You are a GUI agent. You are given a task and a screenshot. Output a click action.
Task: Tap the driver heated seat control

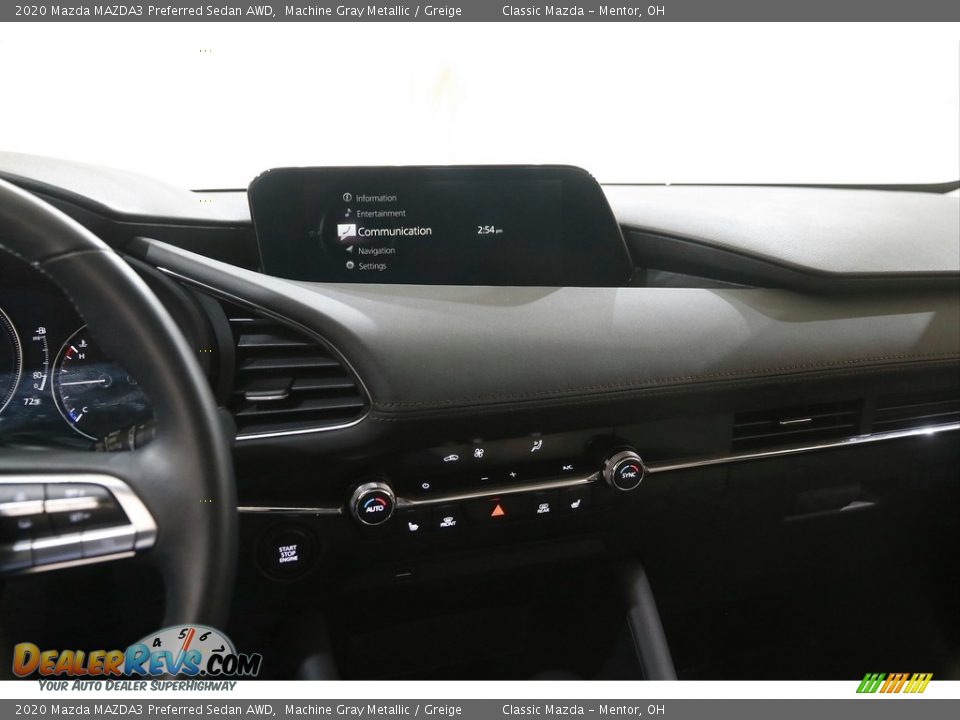tap(413, 525)
